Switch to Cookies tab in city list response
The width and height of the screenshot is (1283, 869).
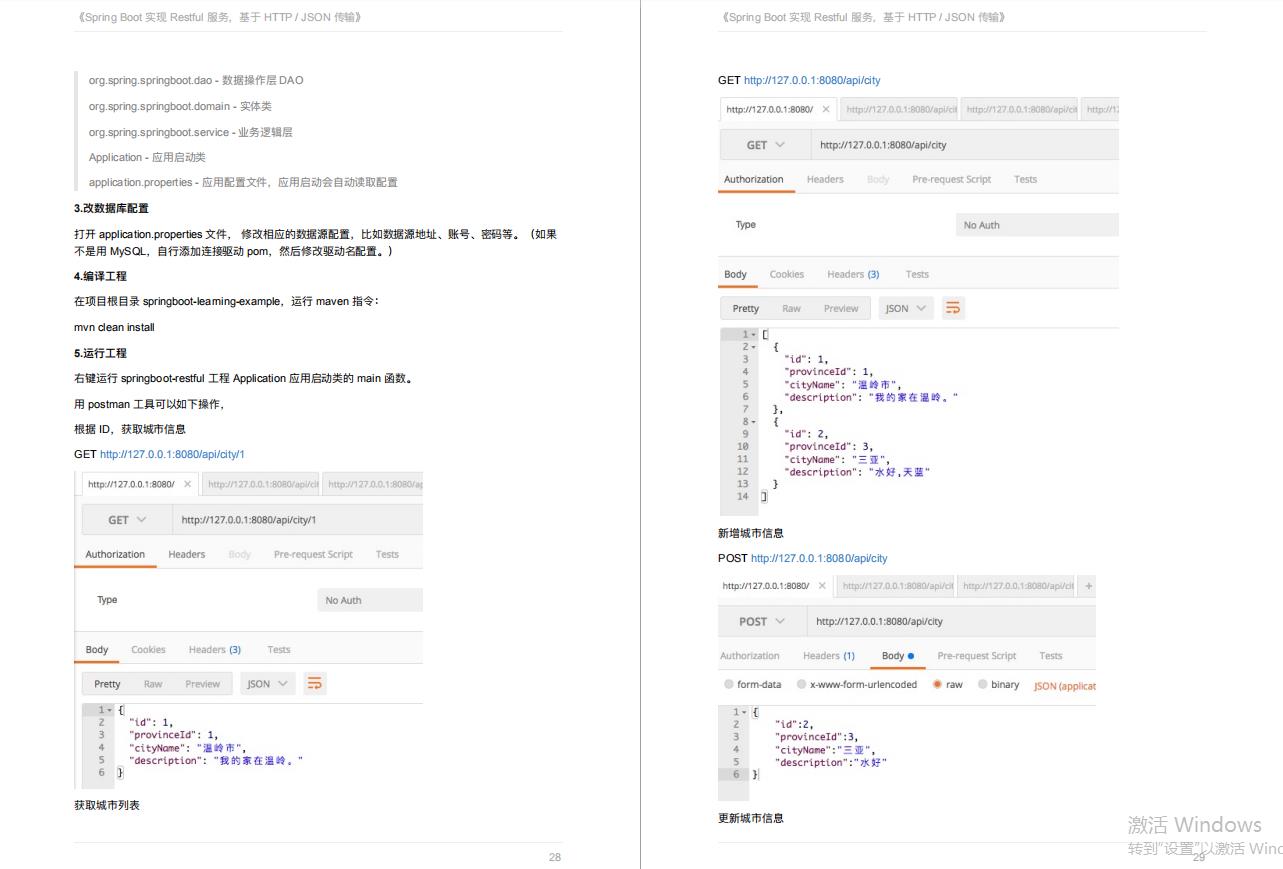tap(787, 274)
